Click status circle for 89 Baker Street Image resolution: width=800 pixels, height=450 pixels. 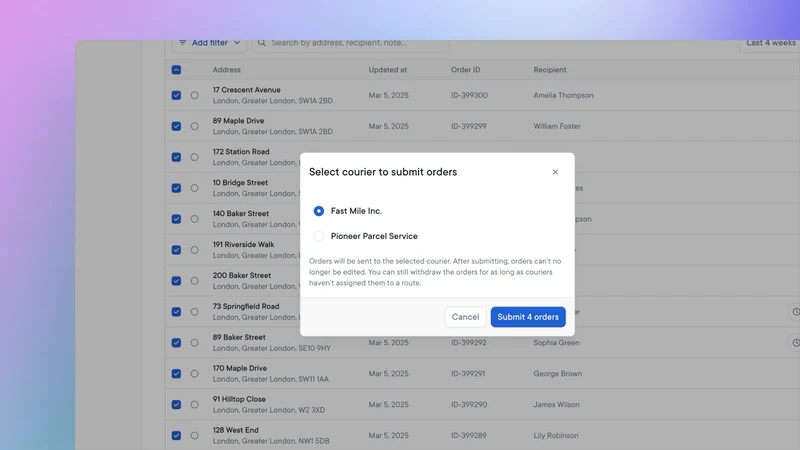[x=194, y=343]
